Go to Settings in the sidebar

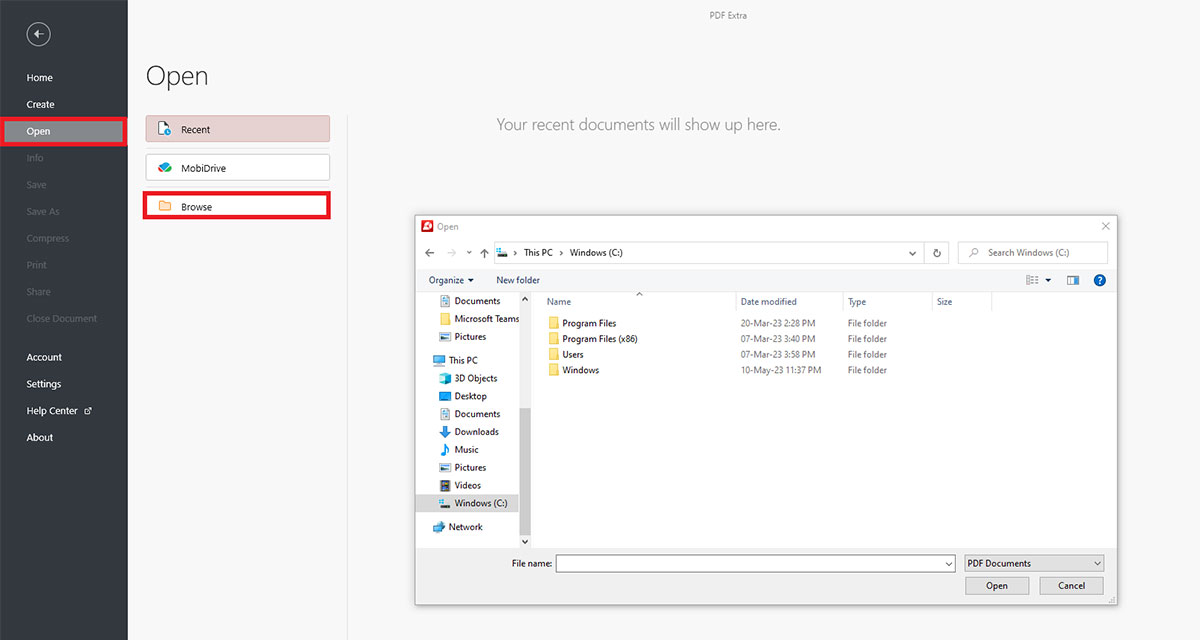pyautogui.click(x=44, y=384)
